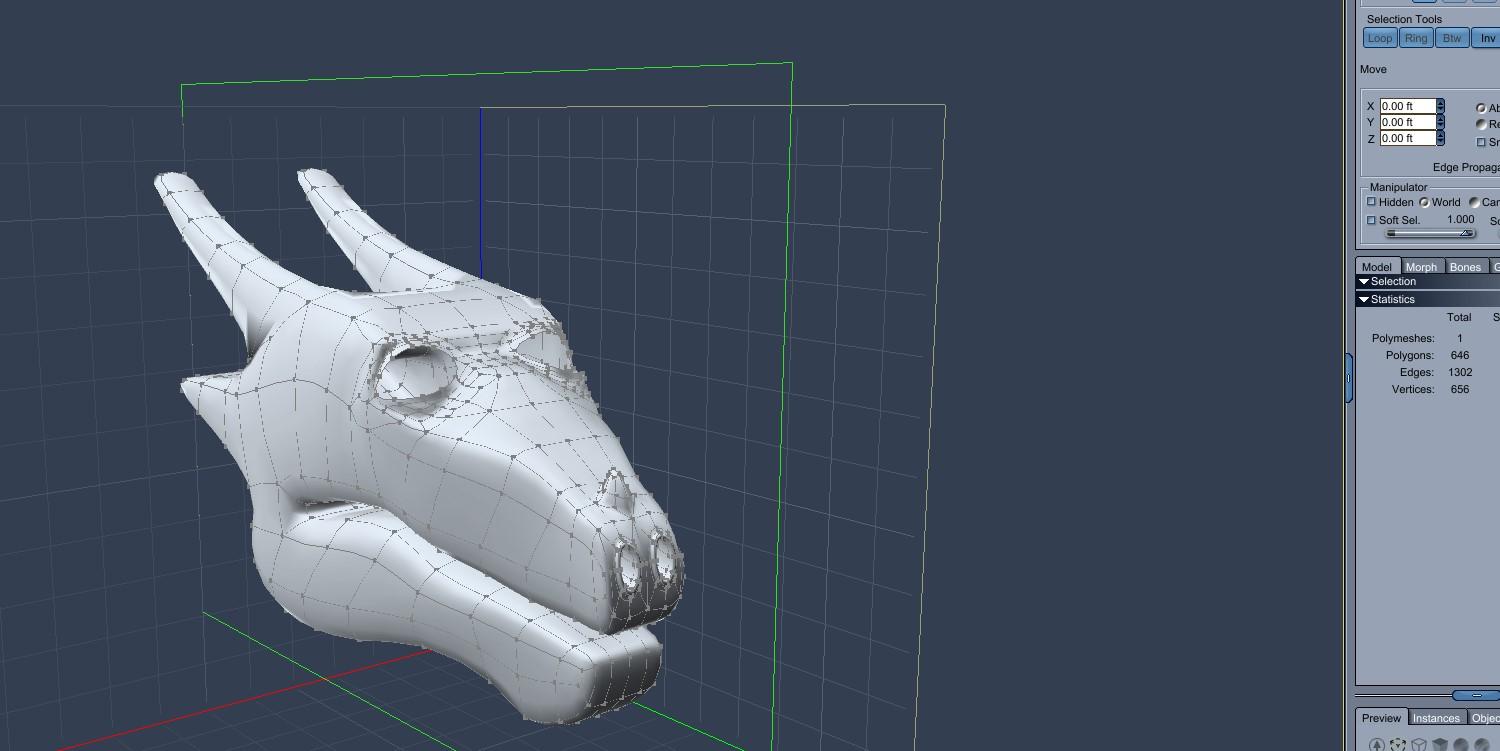Click the Edges count value 1302
Image resolution: width=1500 pixels, height=751 pixels.
(x=1460, y=372)
